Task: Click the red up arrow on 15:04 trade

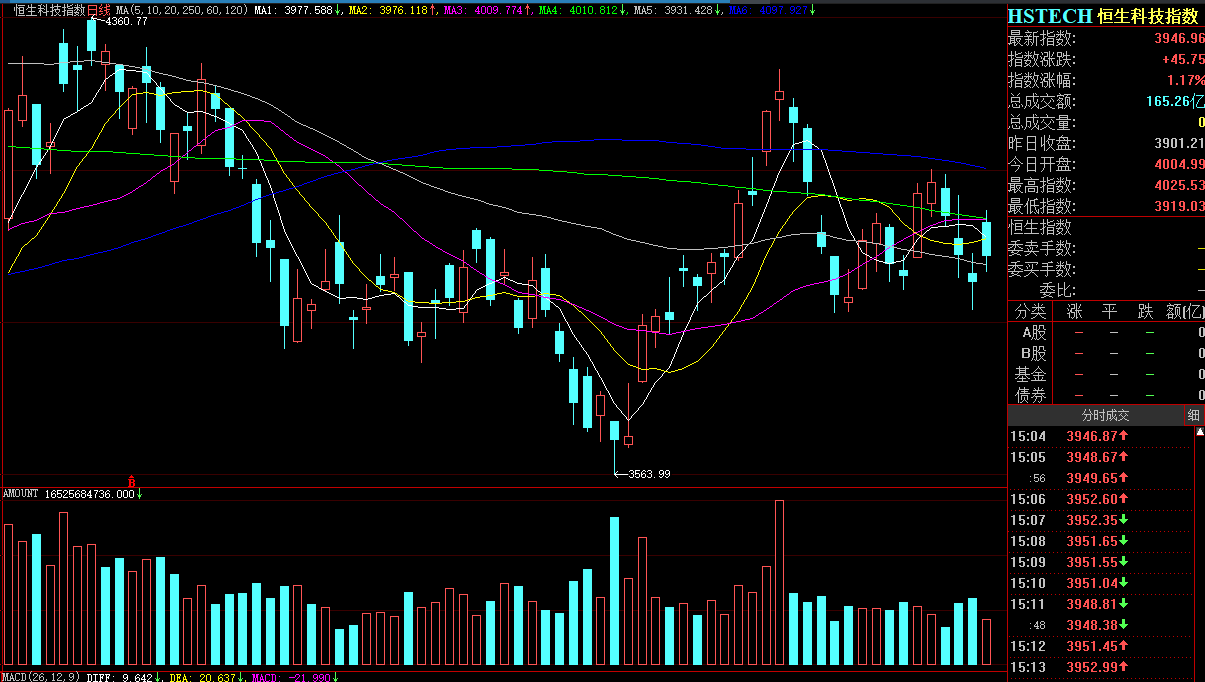Action: click(x=1123, y=436)
